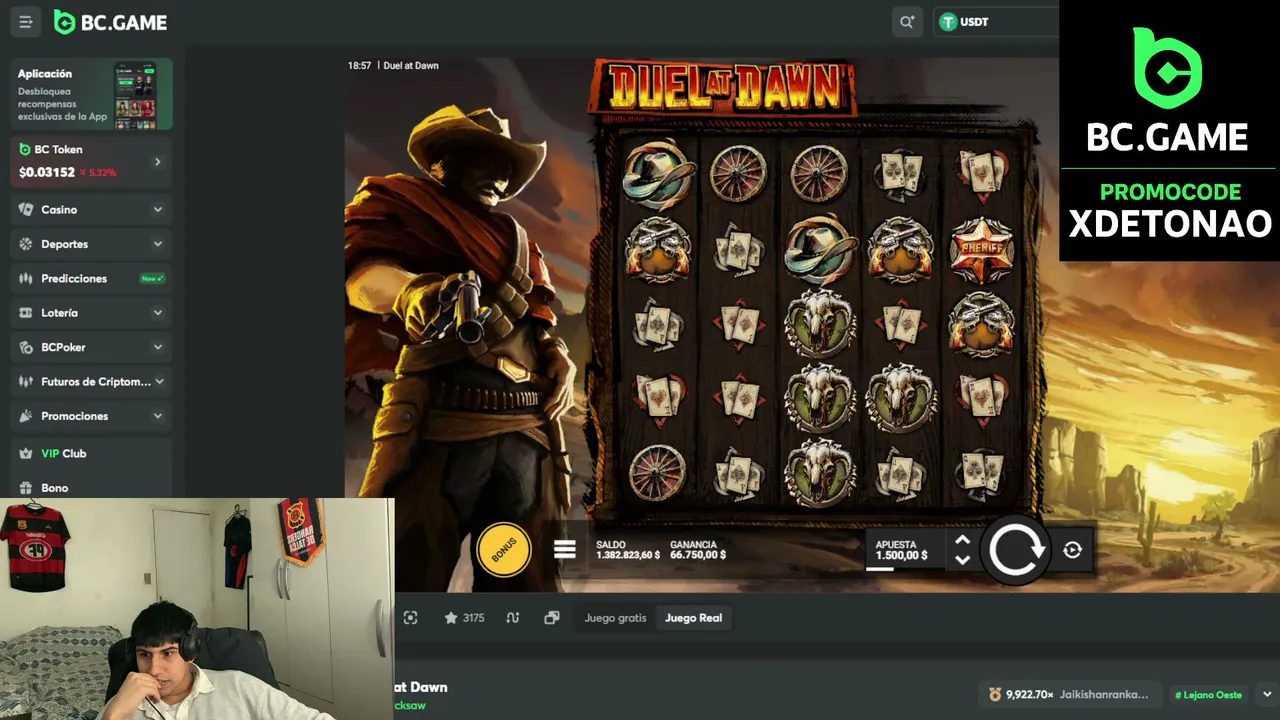The height and width of the screenshot is (720, 1280).
Task: Open the autoplay settings icon
Action: coord(1073,550)
